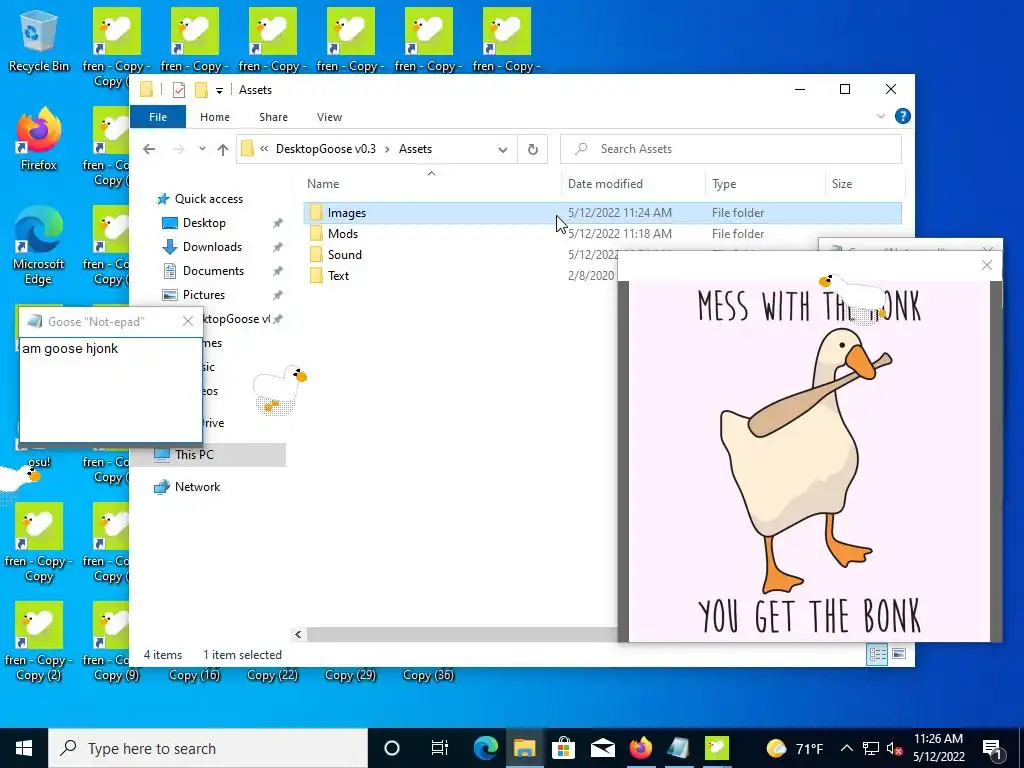Click Properties icon in quick access toolbar
This screenshot has width=1024, height=768.
178,90
